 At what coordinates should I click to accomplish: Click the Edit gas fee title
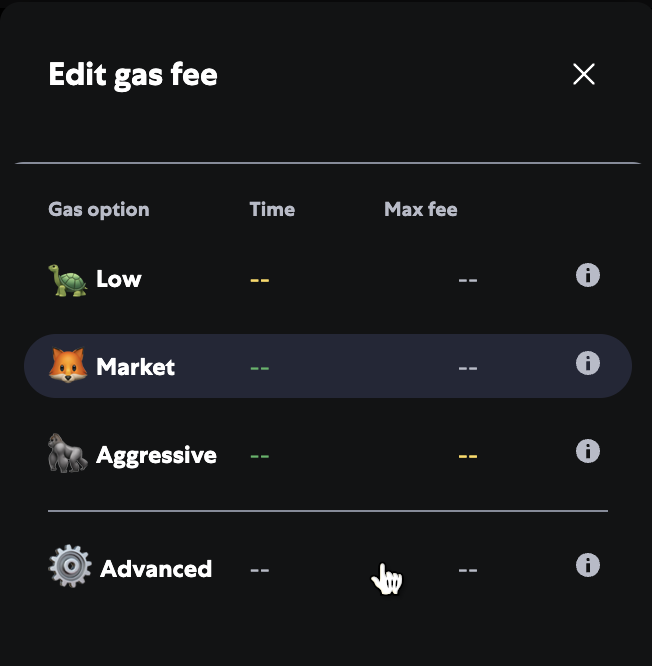[133, 75]
